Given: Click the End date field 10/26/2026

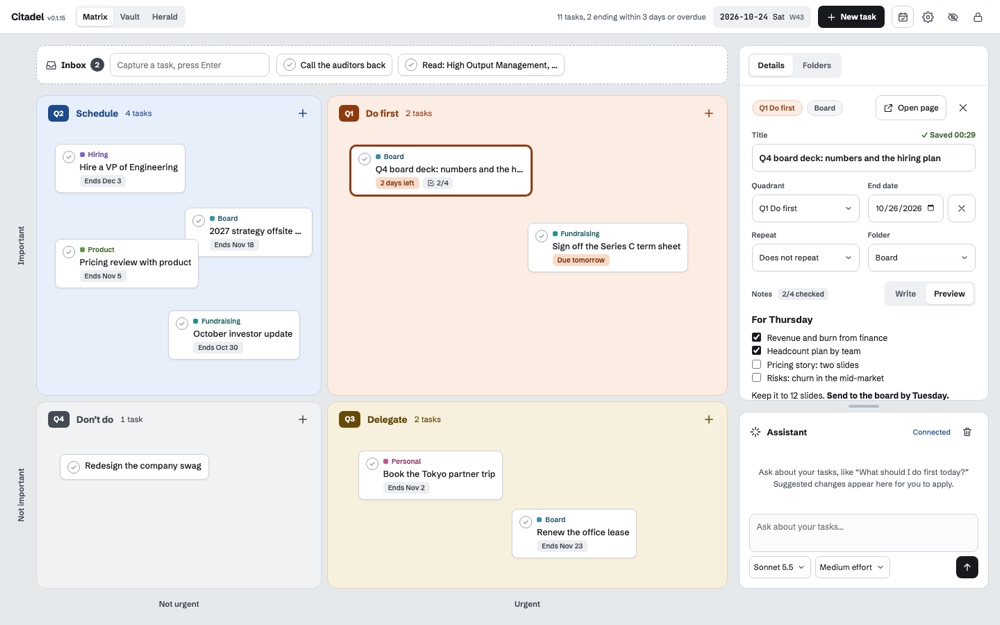Looking at the screenshot, I should [906, 209].
